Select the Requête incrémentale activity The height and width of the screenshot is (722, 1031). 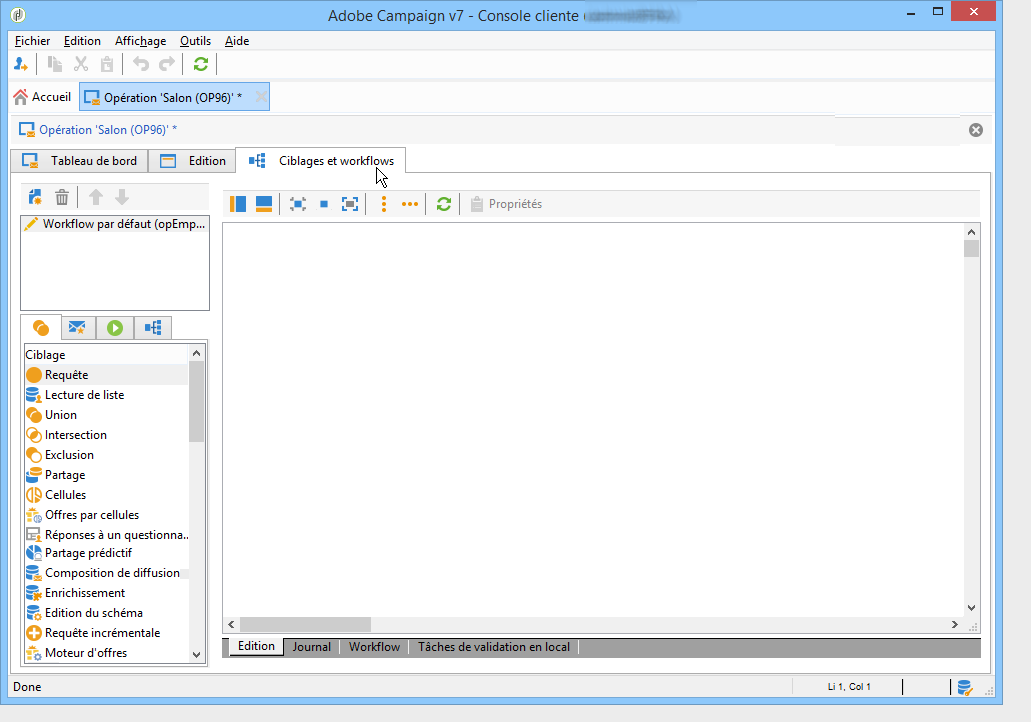click(x=107, y=633)
